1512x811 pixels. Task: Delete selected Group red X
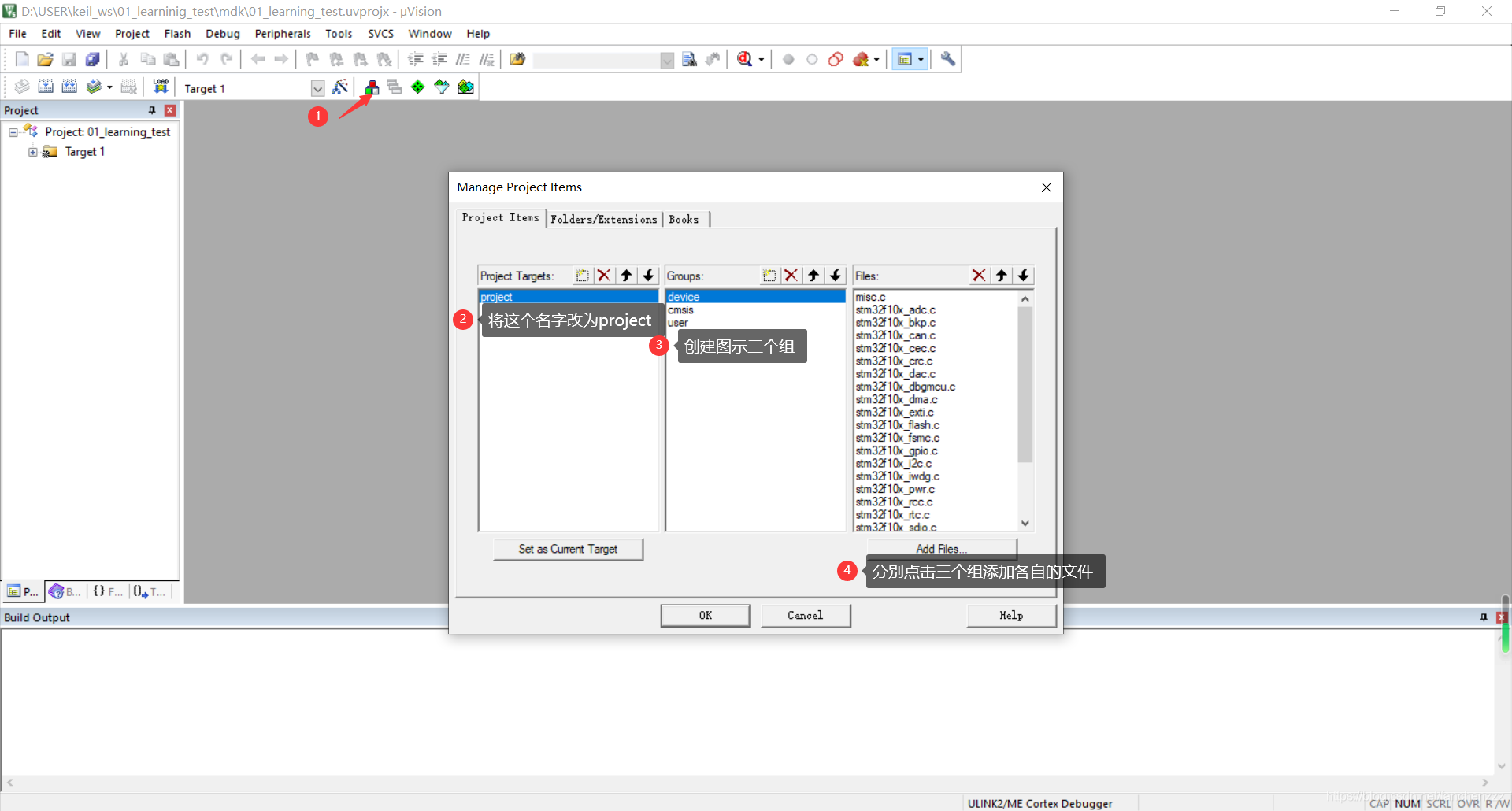(791, 276)
